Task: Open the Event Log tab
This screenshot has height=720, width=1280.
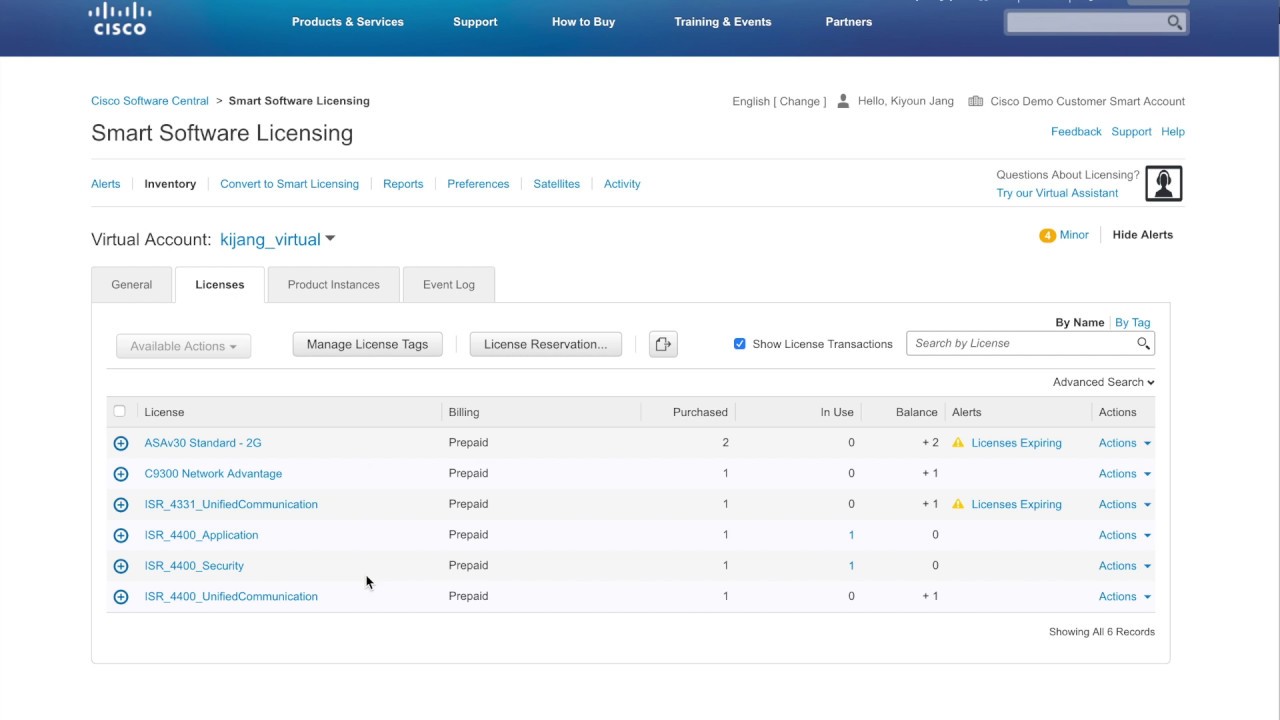Action: pos(449,285)
